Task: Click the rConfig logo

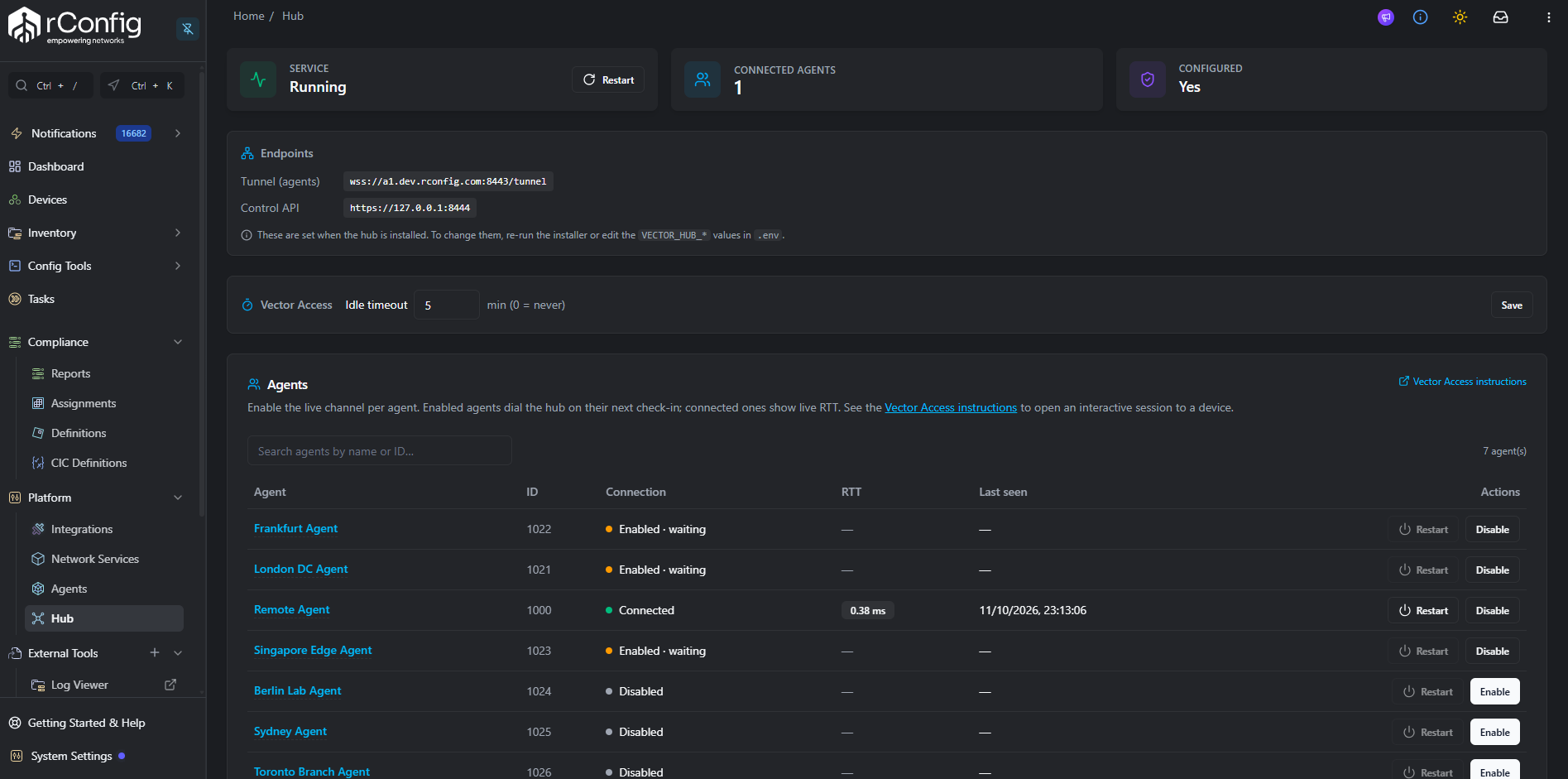Action: 74,26
